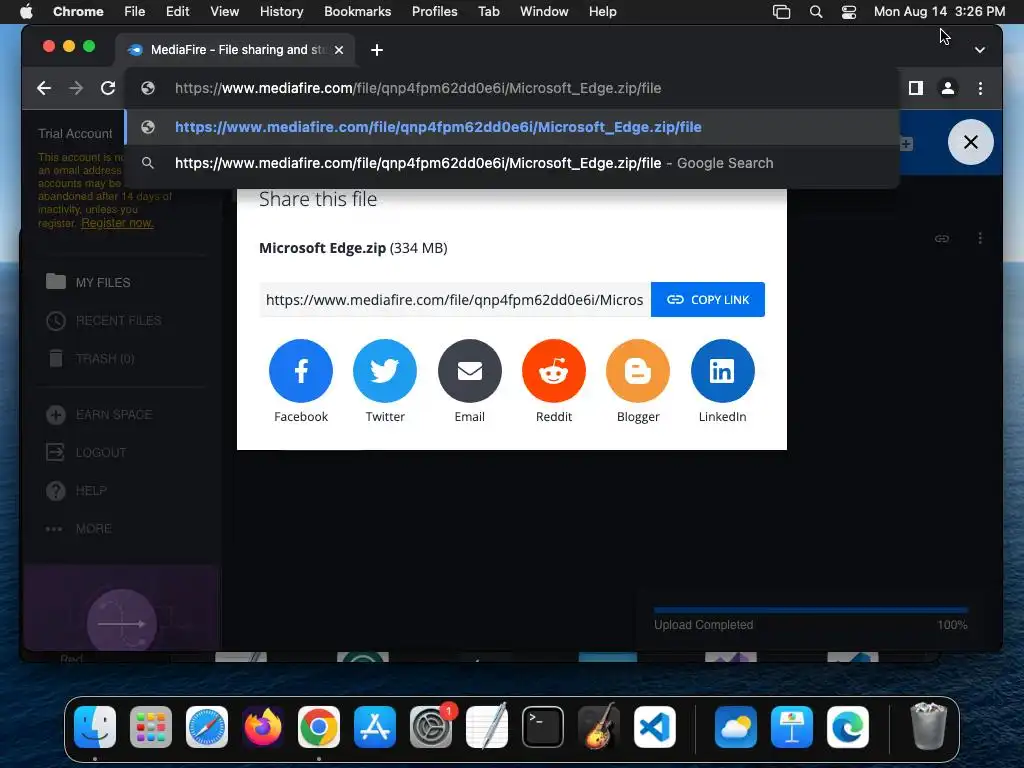Screen dimensions: 1024x768
Task: Click the date and time in menu bar
Action: pyautogui.click(x=939, y=11)
